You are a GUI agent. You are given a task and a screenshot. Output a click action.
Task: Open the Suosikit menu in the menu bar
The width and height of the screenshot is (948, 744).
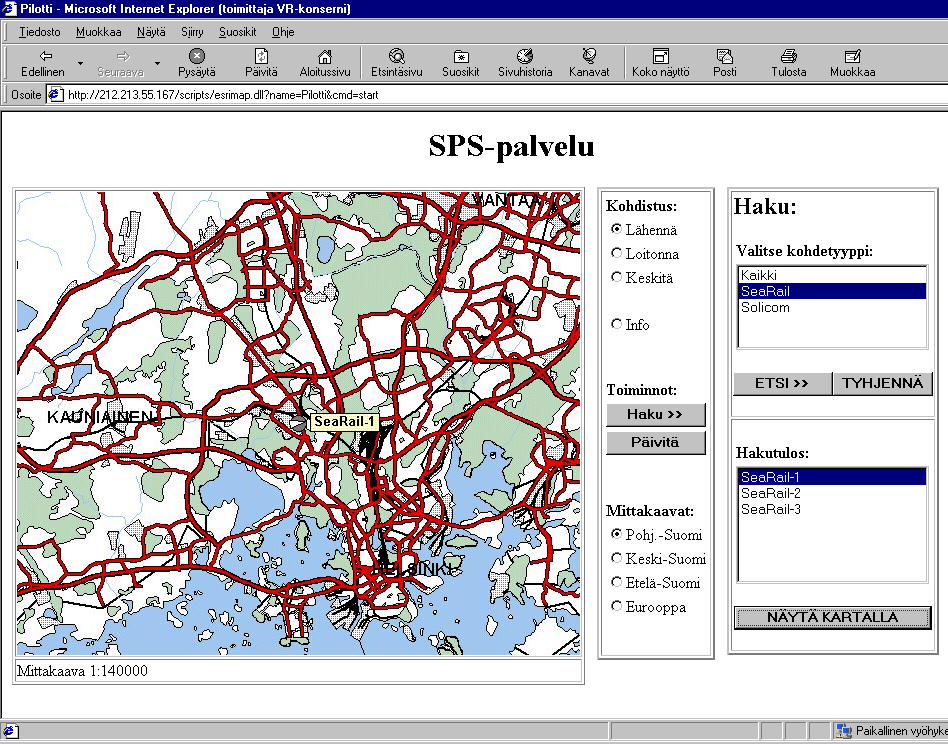238,32
